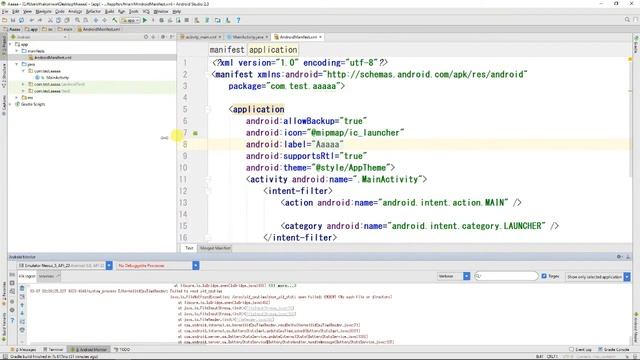Screen dimensions: 640x360
Task: Collapse the application tag fold marker on line 5
Action: tap(208, 109)
